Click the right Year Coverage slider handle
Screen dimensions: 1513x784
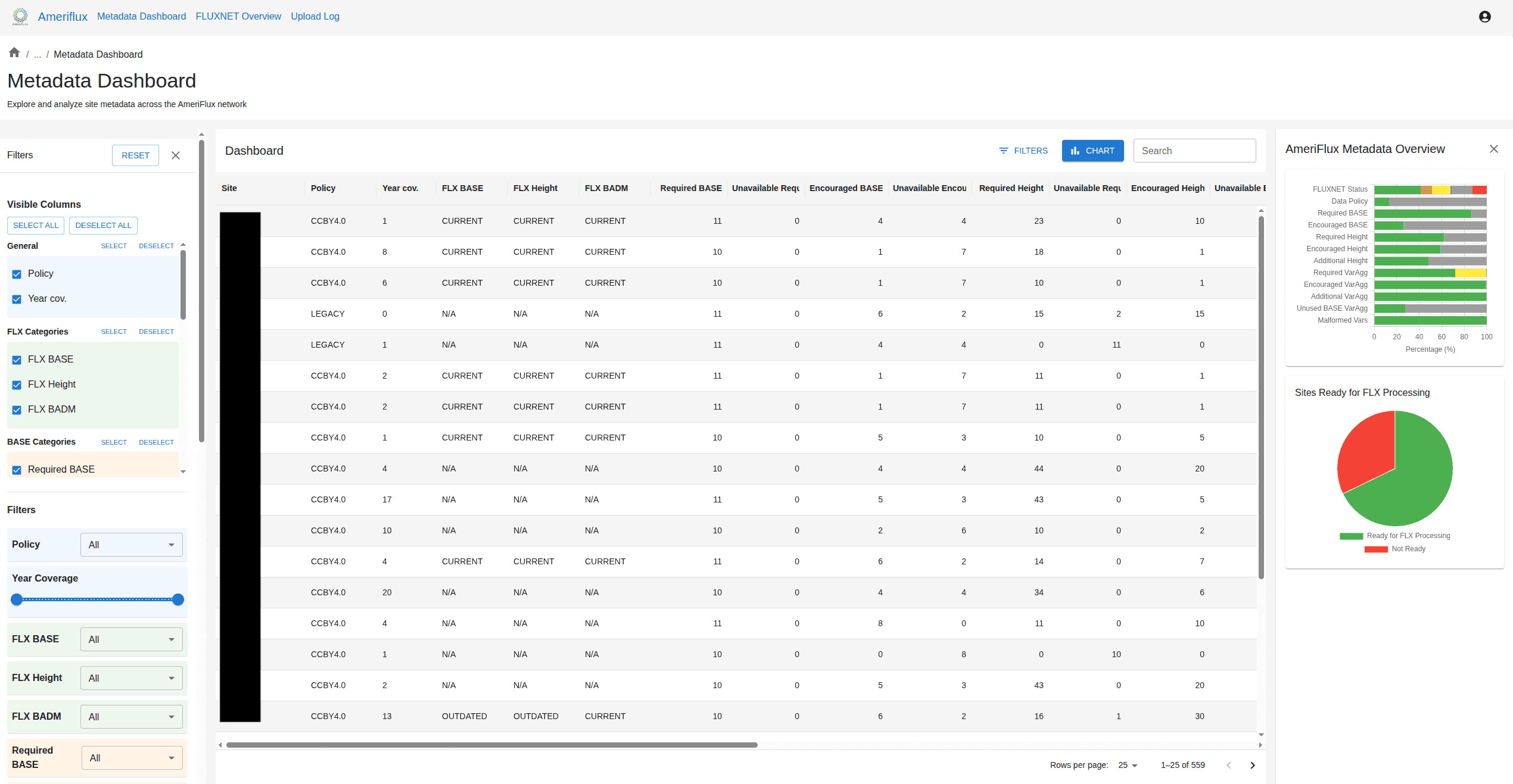[178, 599]
